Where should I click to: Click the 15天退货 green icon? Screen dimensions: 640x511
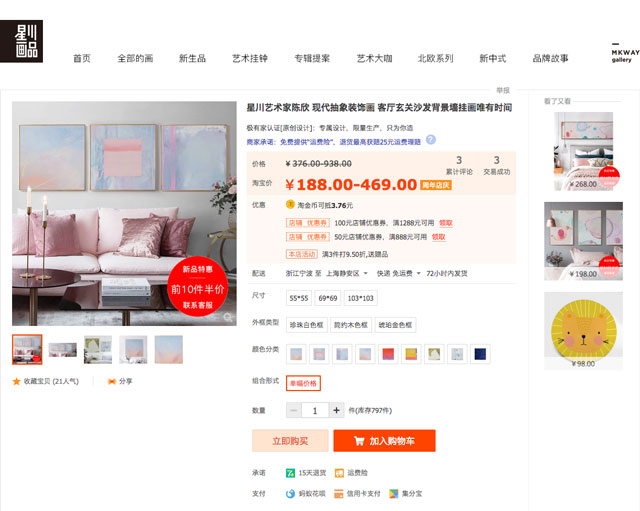click(x=290, y=473)
